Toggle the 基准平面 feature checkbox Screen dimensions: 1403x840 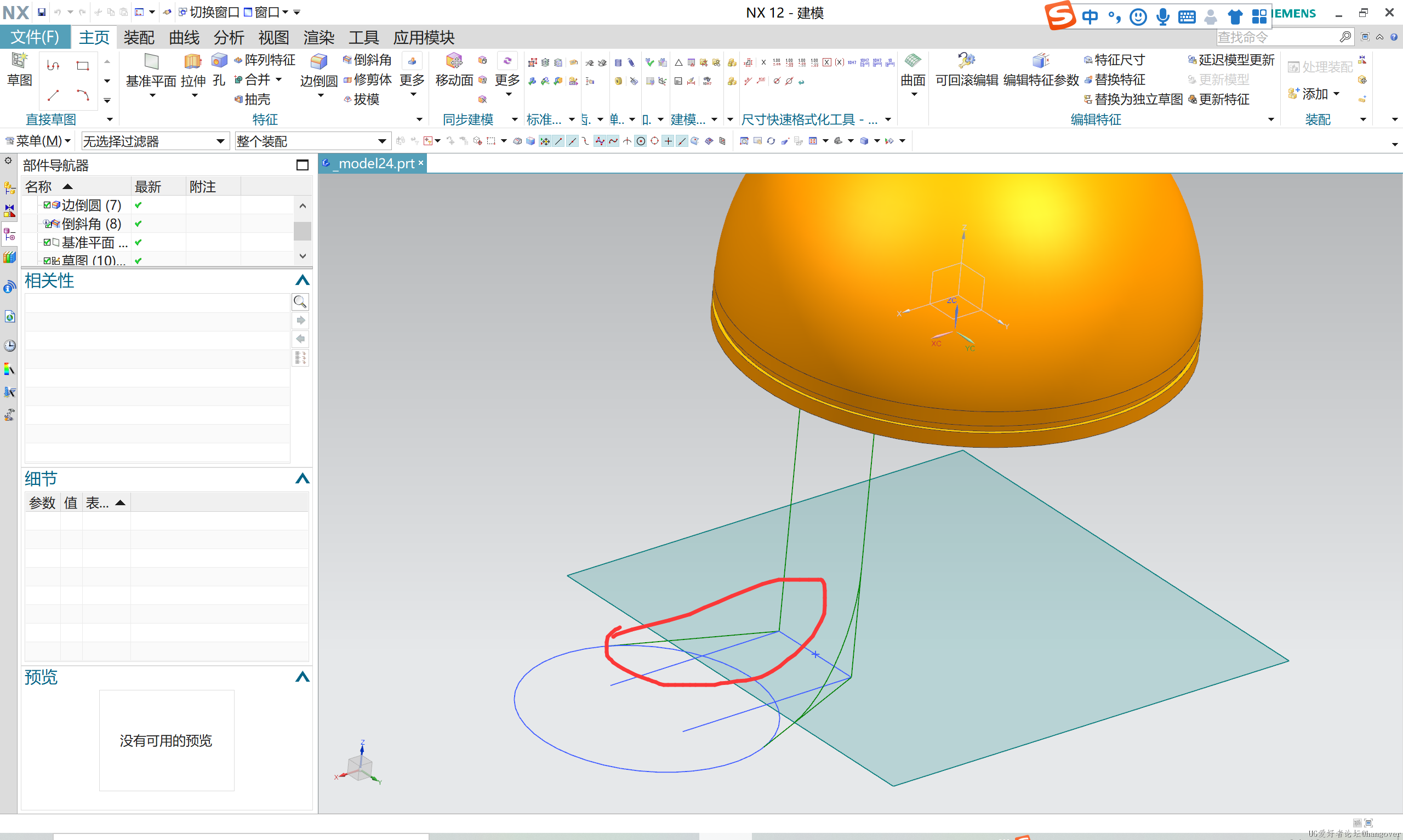[47, 242]
